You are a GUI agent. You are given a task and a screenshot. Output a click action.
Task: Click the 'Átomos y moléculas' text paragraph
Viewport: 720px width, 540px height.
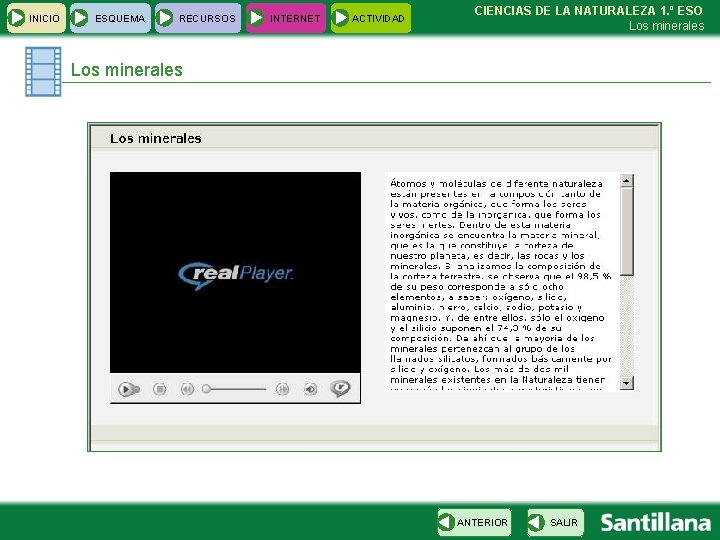click(501, 282)
